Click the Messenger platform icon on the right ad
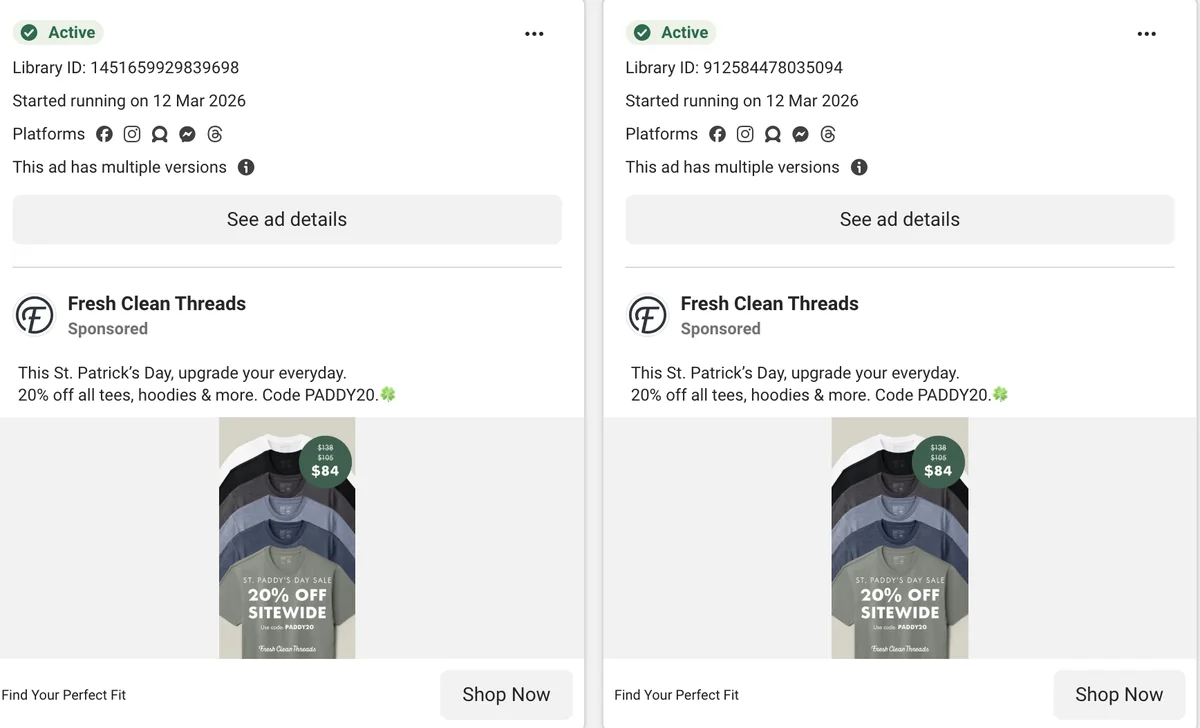 (800, 133)
